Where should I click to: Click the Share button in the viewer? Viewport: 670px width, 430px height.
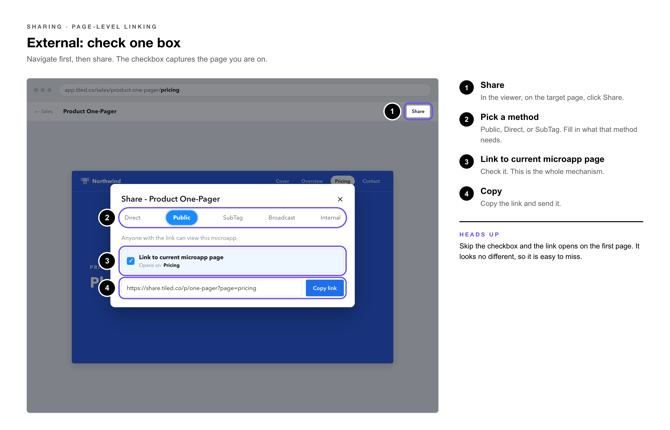418,111
